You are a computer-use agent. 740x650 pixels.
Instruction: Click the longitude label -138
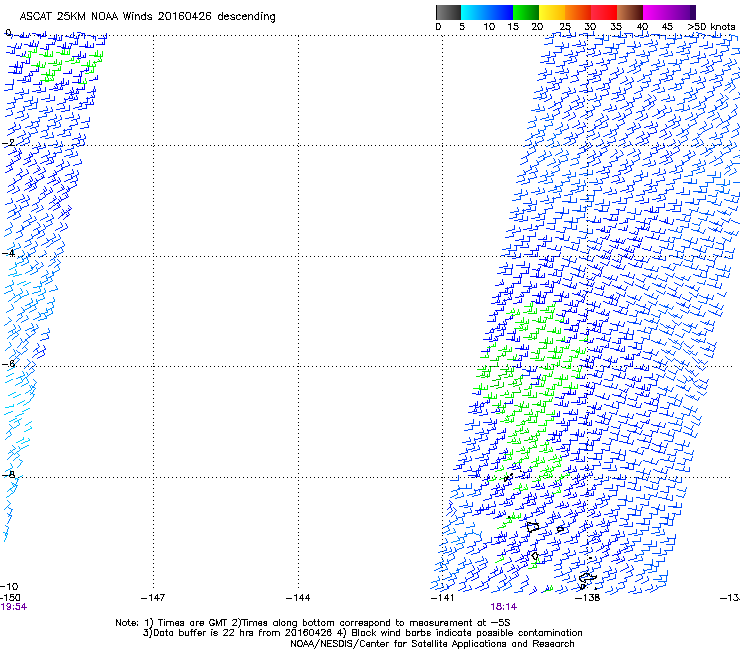point(588,598)
